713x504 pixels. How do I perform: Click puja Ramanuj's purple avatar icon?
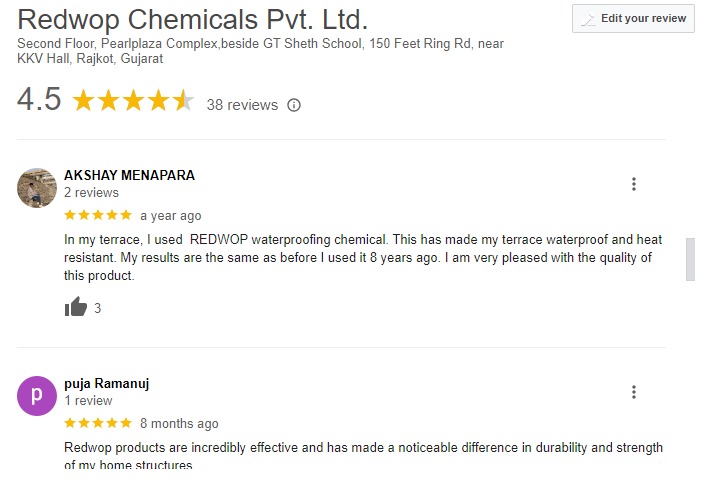coord(37,395)
